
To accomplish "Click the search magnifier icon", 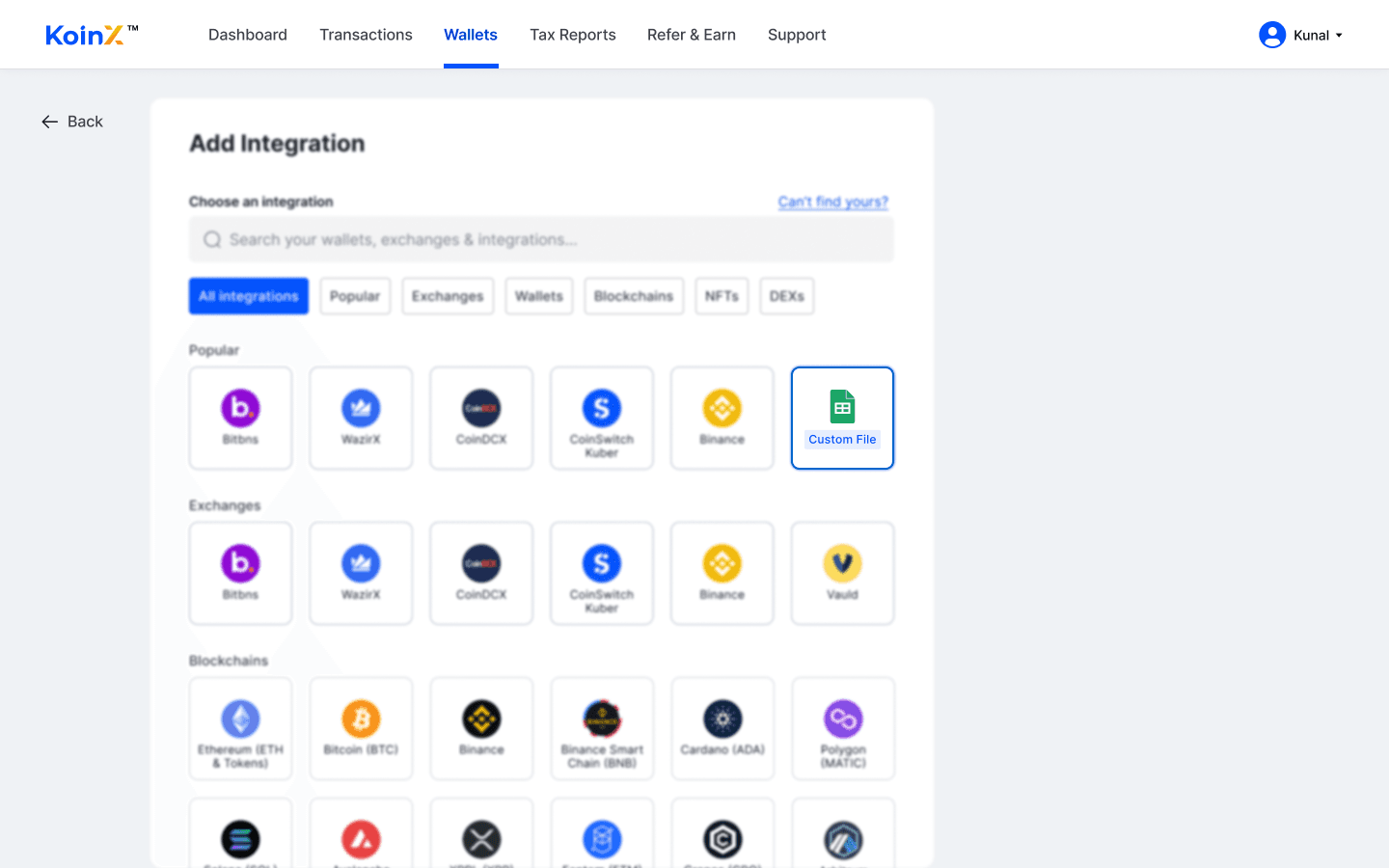I will click(212, 239).
